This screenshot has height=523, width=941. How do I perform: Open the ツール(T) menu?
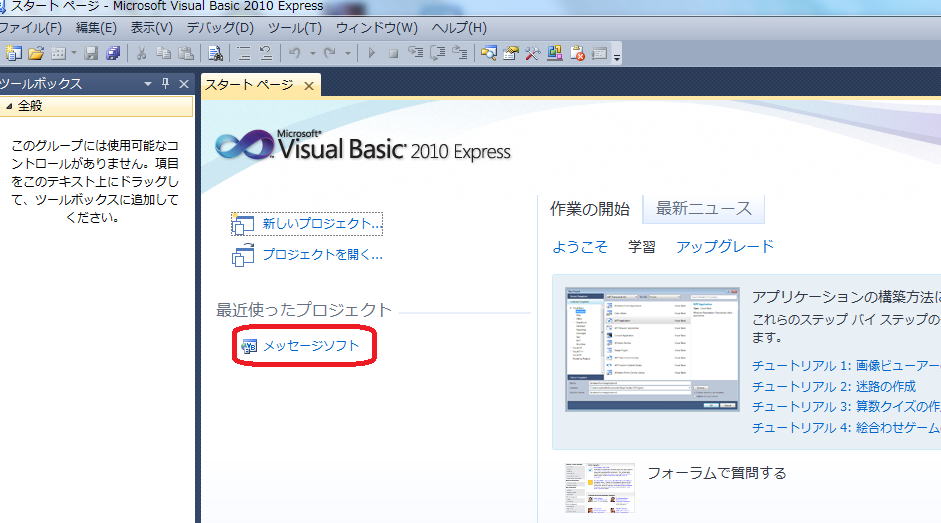tap(295, 28)
